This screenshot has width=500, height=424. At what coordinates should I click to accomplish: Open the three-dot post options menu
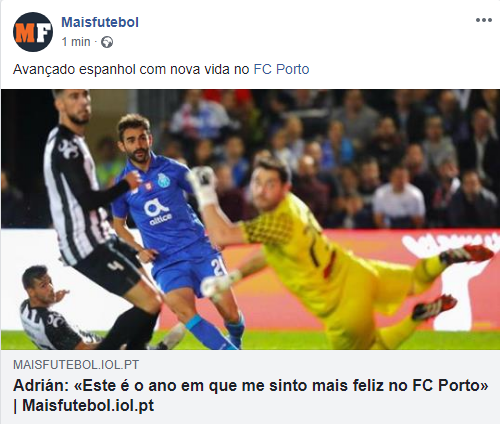(484, 20)
